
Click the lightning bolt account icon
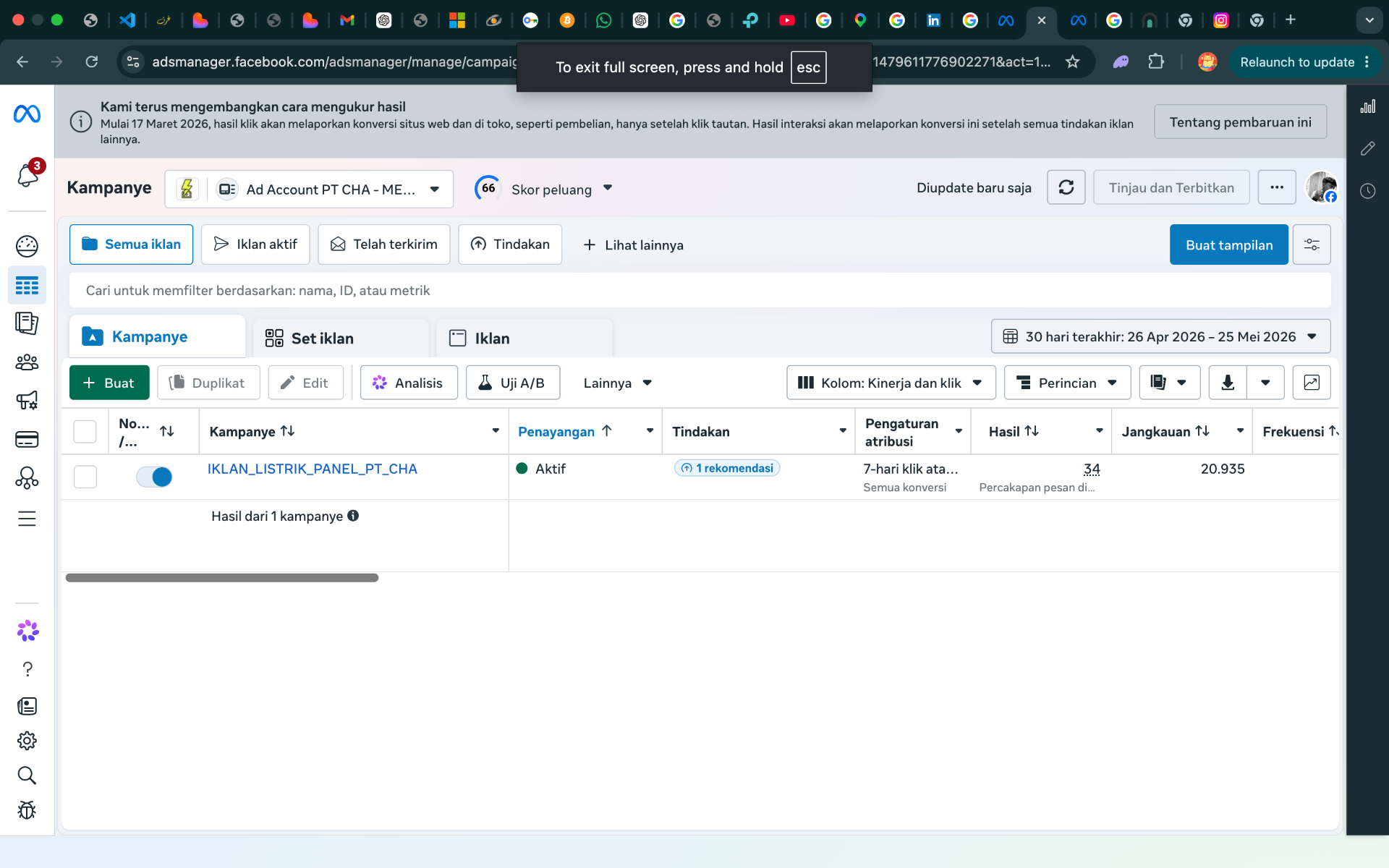(x=187, y=190)
